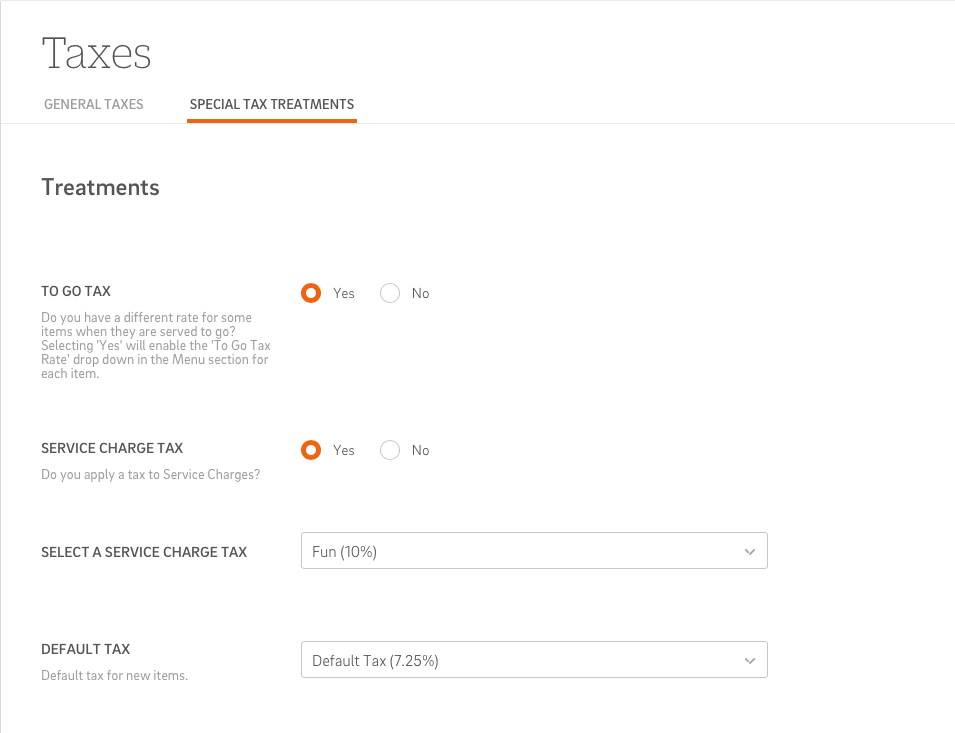Select Yes radio button for Service Charge Tax
The width and height of the screenshot is (955, 733).
pyautogui.click(x=311, y=450)
